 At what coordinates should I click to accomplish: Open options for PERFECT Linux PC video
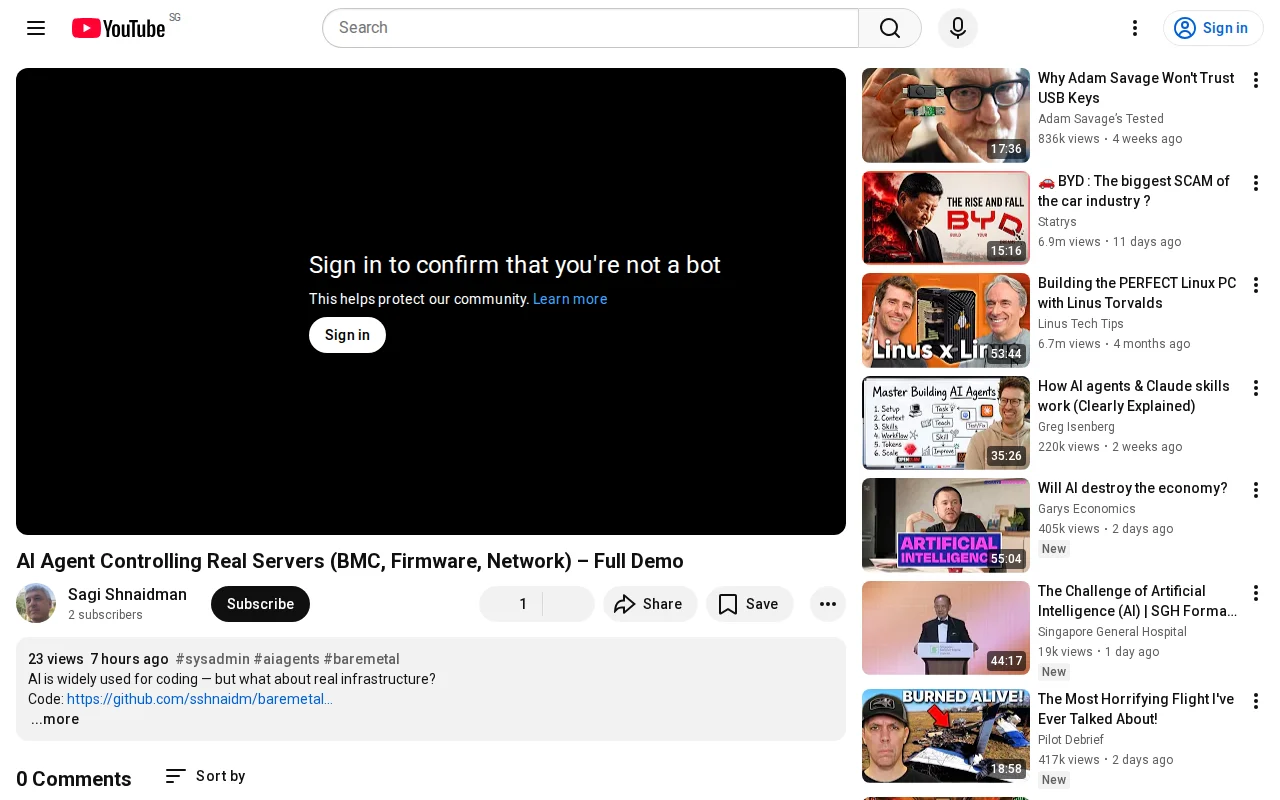[1256, 285]
